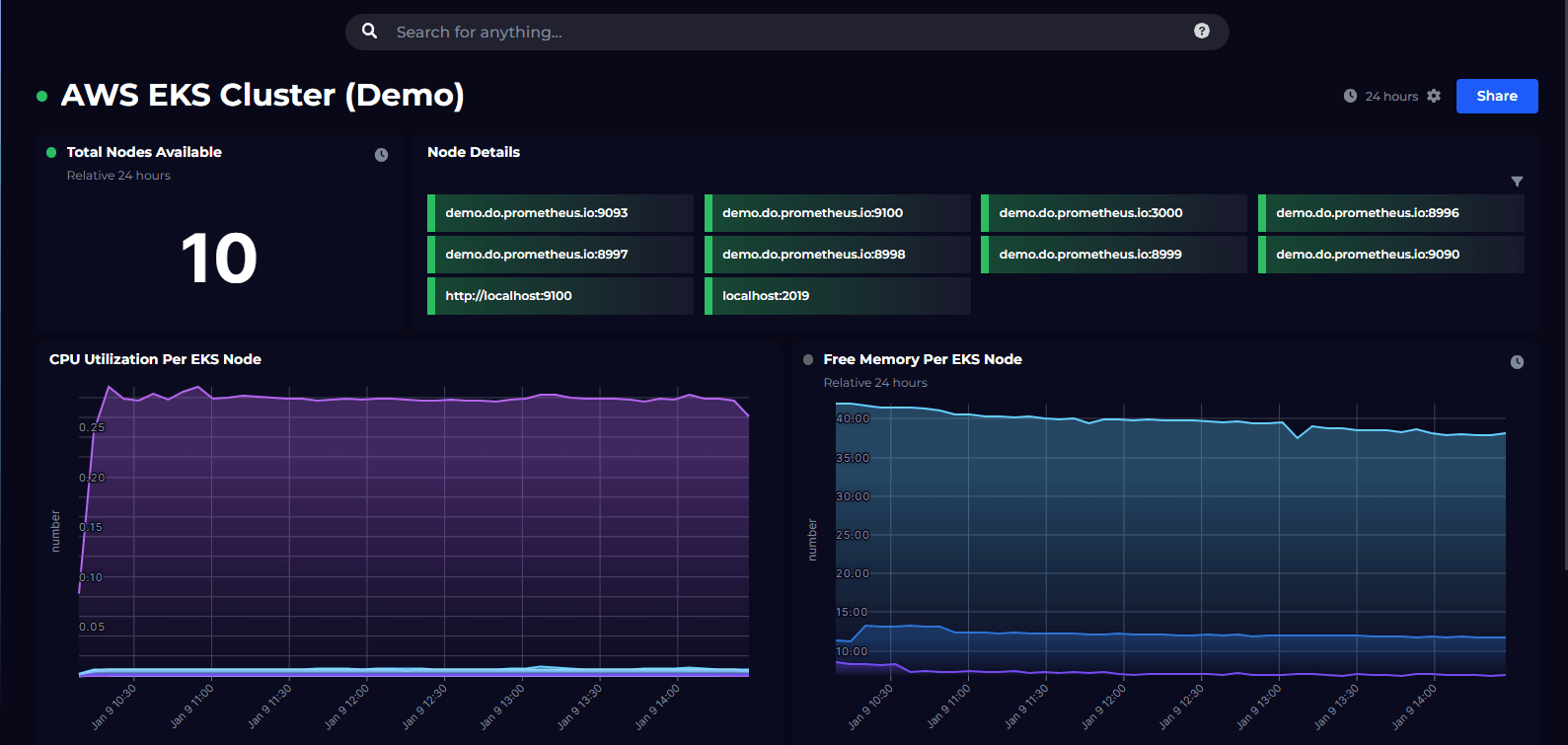Click the clock icon in Total Nodes Available

pyautogui.click(x=381, y=155)
